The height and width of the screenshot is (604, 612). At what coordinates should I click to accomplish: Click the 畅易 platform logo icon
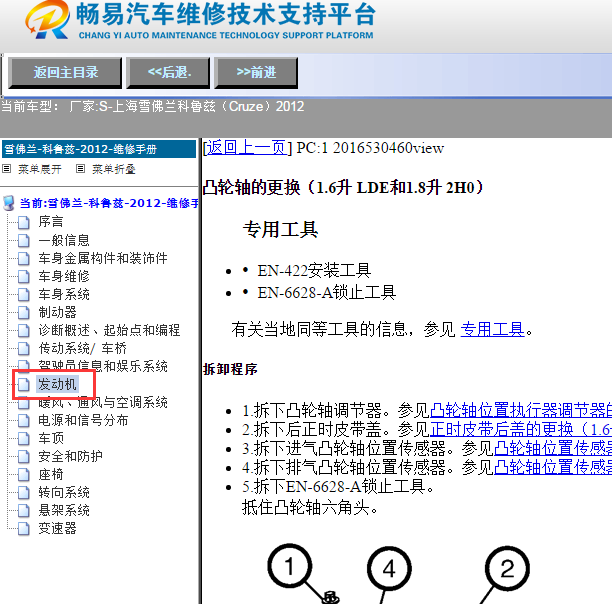pyautogui.click(x=48, y=20)
